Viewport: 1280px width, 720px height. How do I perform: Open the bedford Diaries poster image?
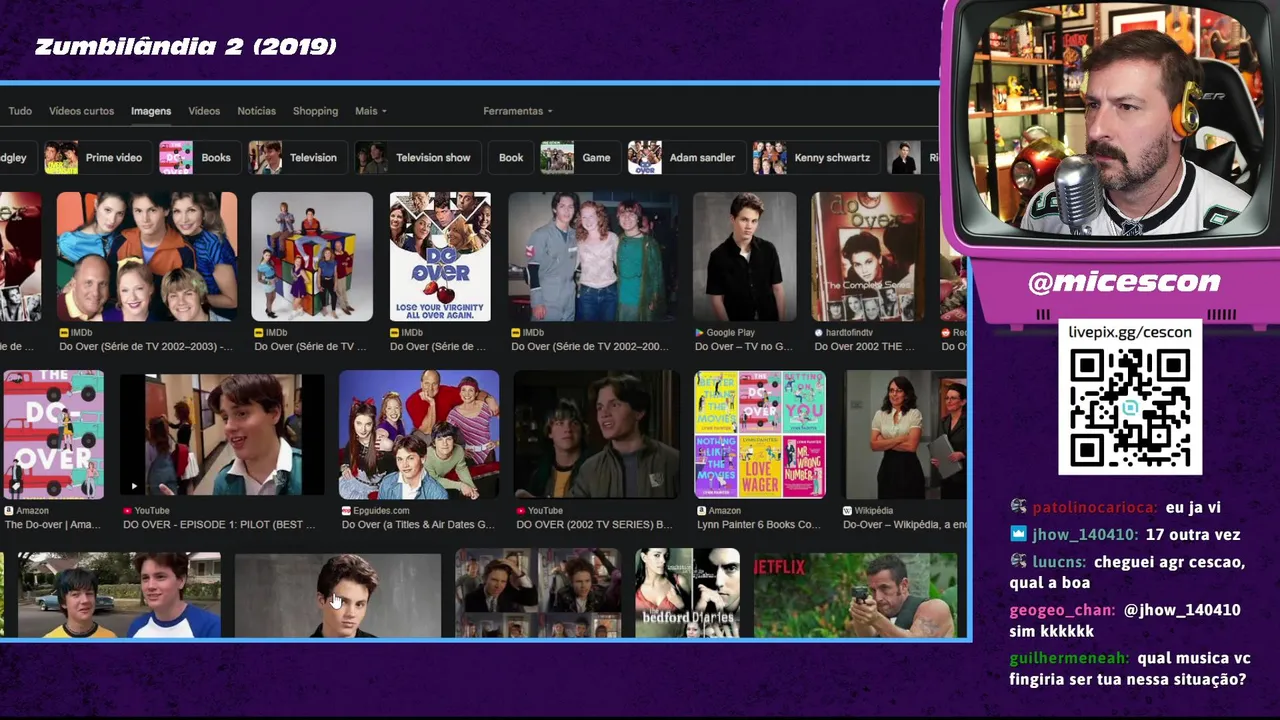click(688, 593)
